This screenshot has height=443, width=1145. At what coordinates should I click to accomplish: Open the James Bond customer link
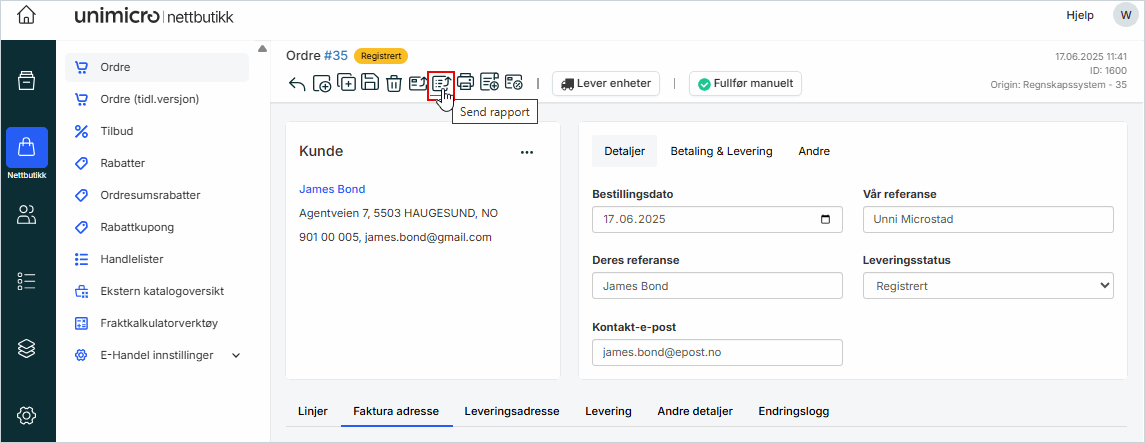[x=332, y=189]
